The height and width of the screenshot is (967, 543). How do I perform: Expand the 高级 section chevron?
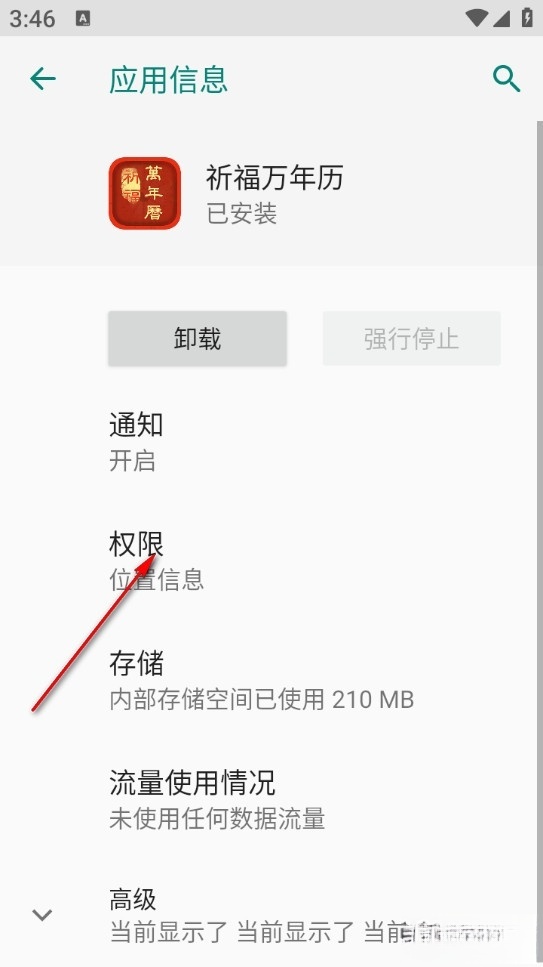click(42, 915)
